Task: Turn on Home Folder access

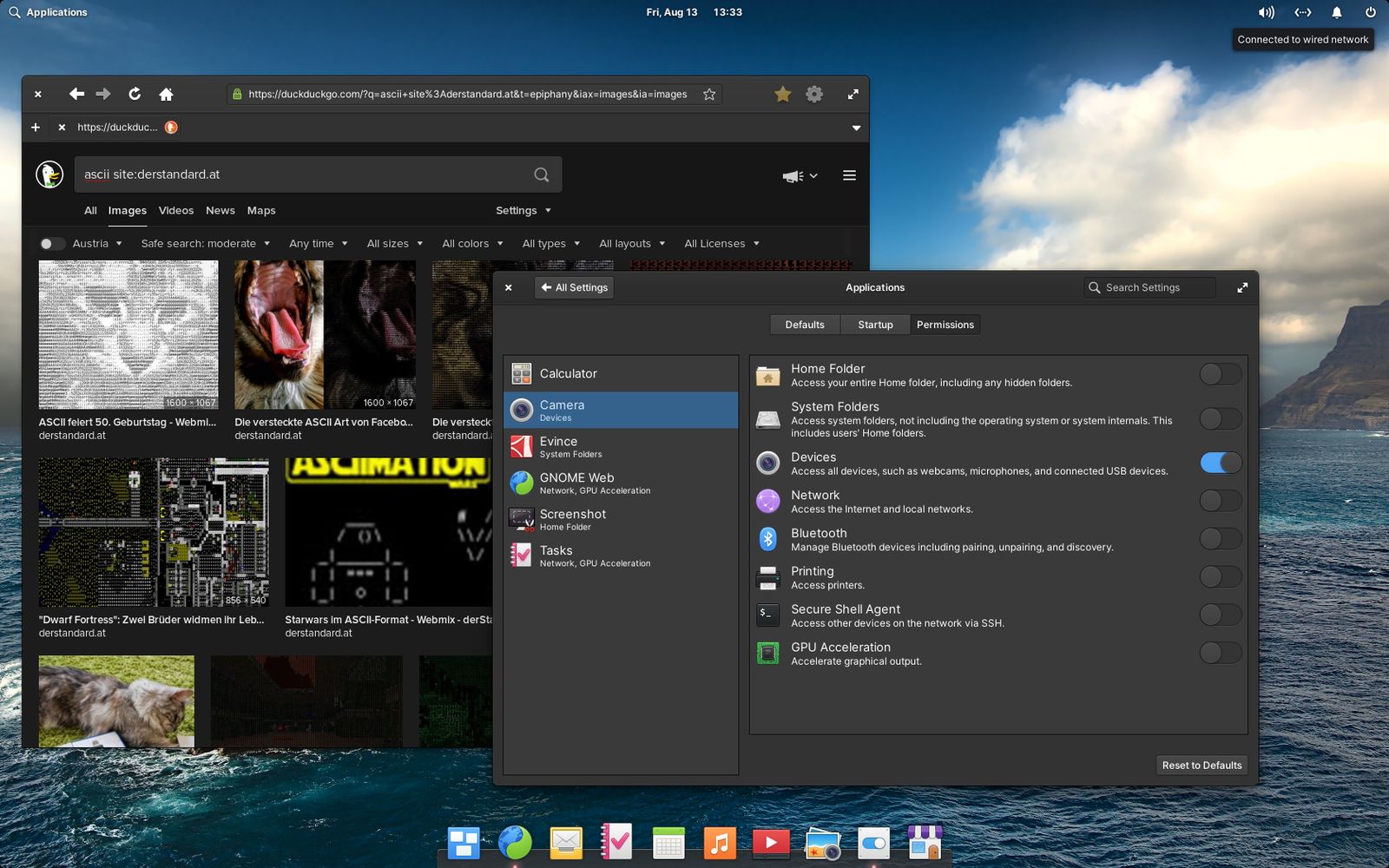Action: (x=1221, y=373)
